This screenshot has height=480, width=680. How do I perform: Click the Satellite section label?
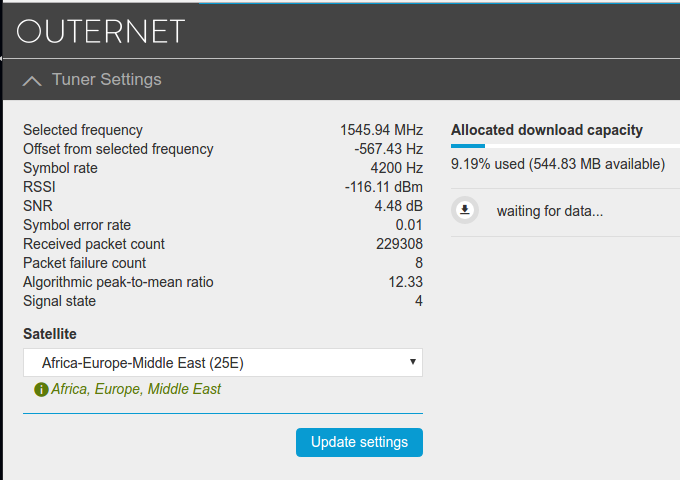tap(50, 334)
